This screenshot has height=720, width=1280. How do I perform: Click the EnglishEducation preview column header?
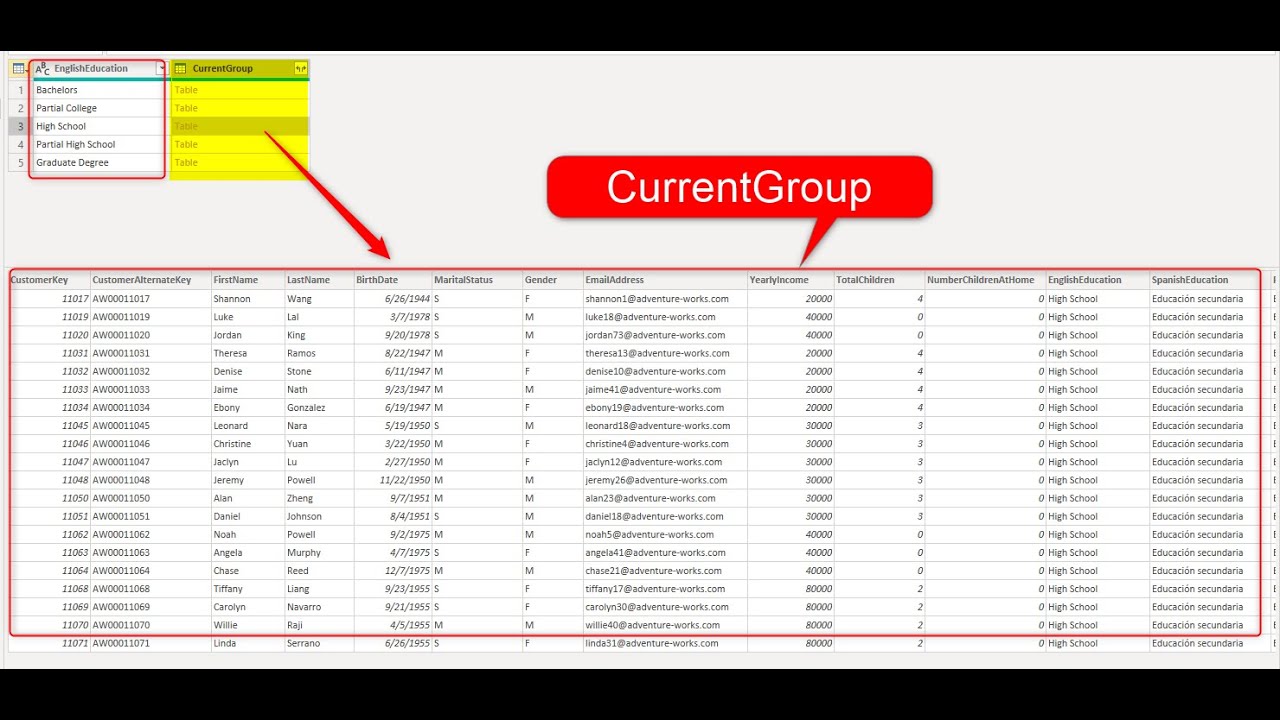click(x=1098, y=280)
